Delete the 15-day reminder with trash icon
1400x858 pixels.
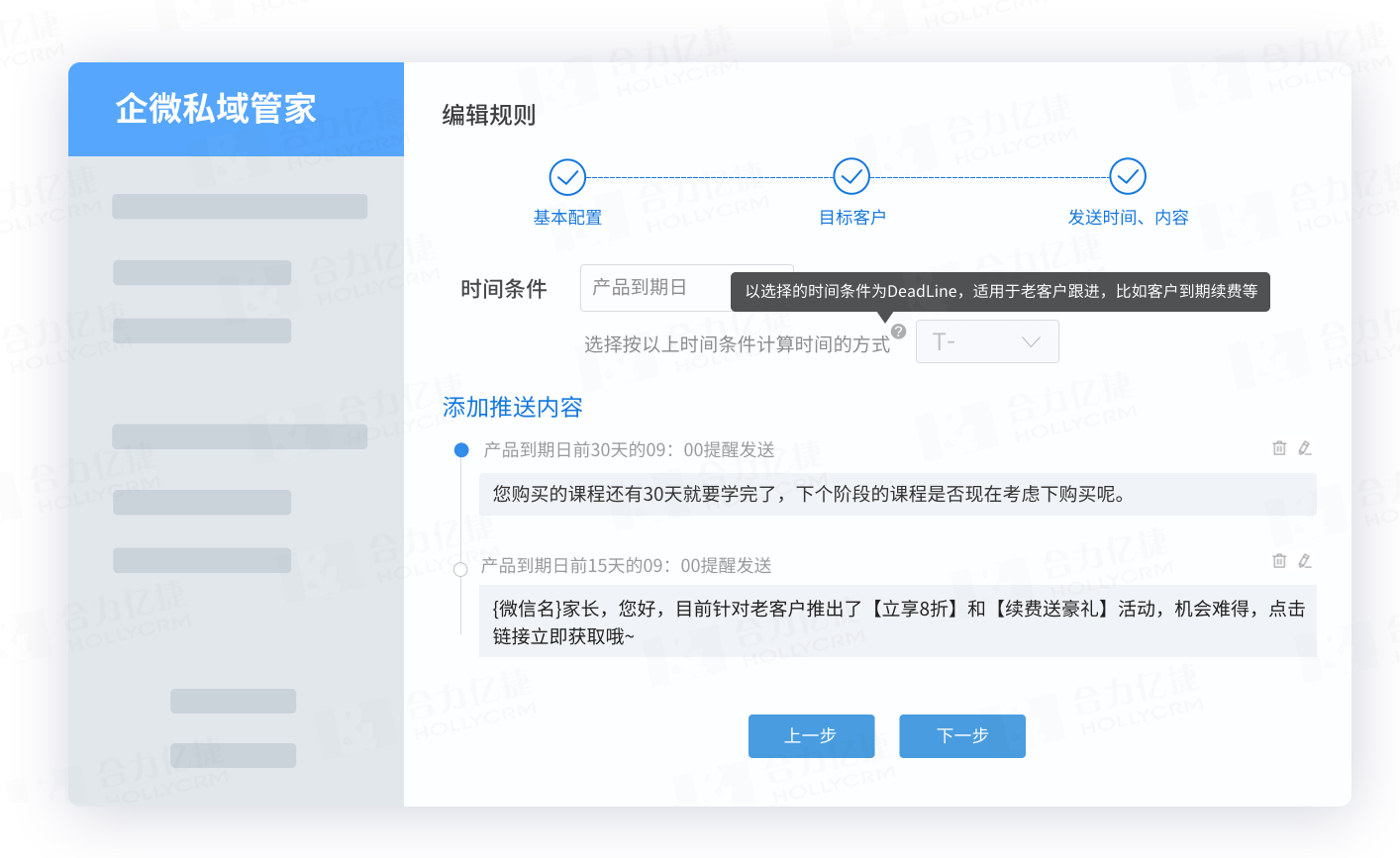[1279, 561]
